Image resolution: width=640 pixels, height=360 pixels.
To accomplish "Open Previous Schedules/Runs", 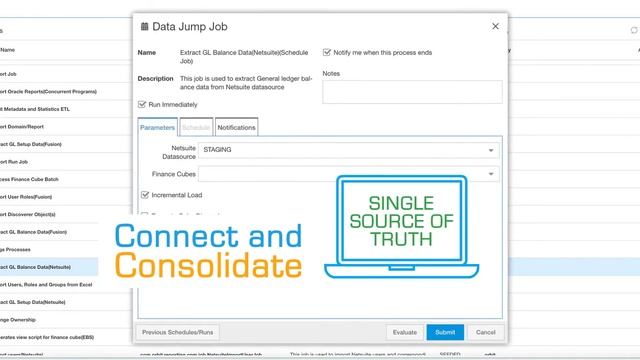I will tap(178, 332).
